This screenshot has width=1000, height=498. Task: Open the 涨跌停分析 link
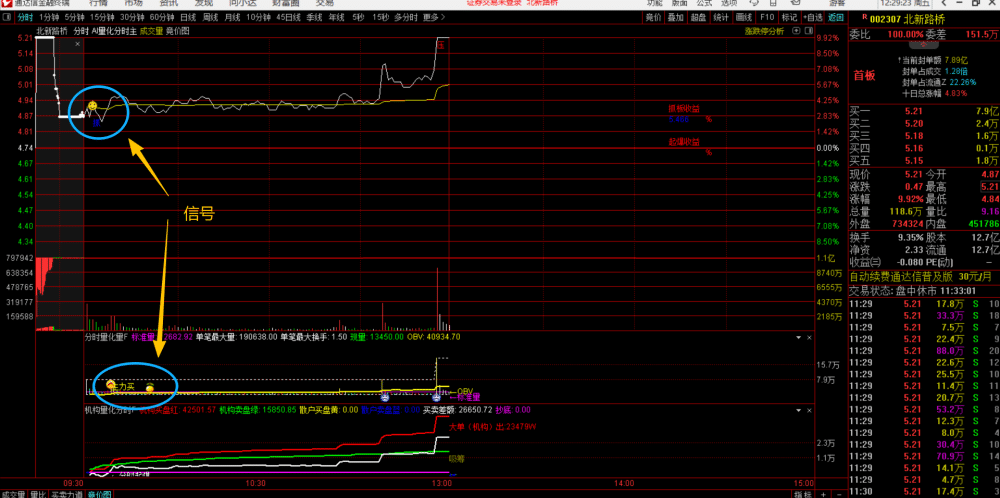point(764,31)
